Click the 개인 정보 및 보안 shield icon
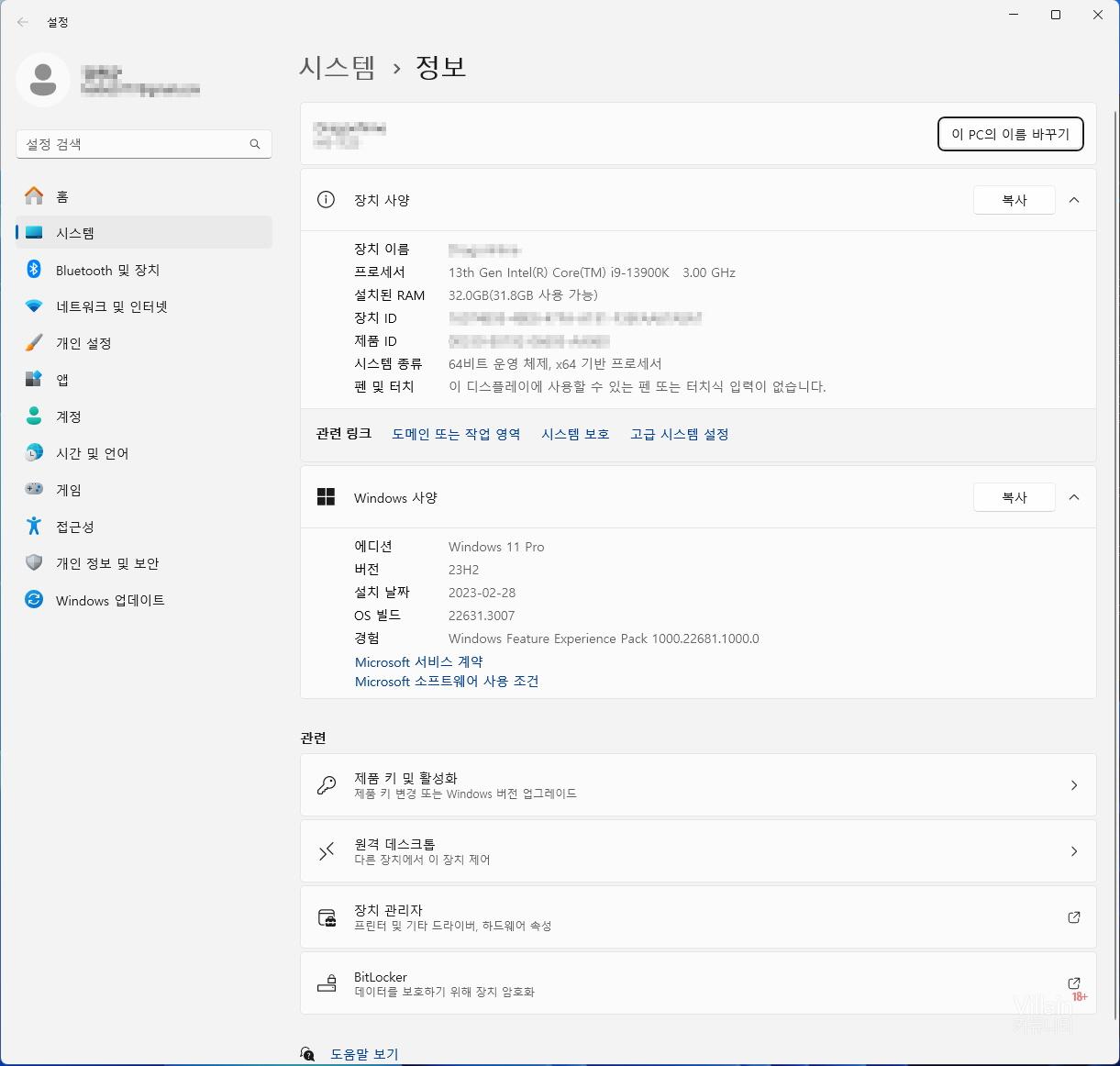This screenshot has width=1120, height=1066. point(34,563)
